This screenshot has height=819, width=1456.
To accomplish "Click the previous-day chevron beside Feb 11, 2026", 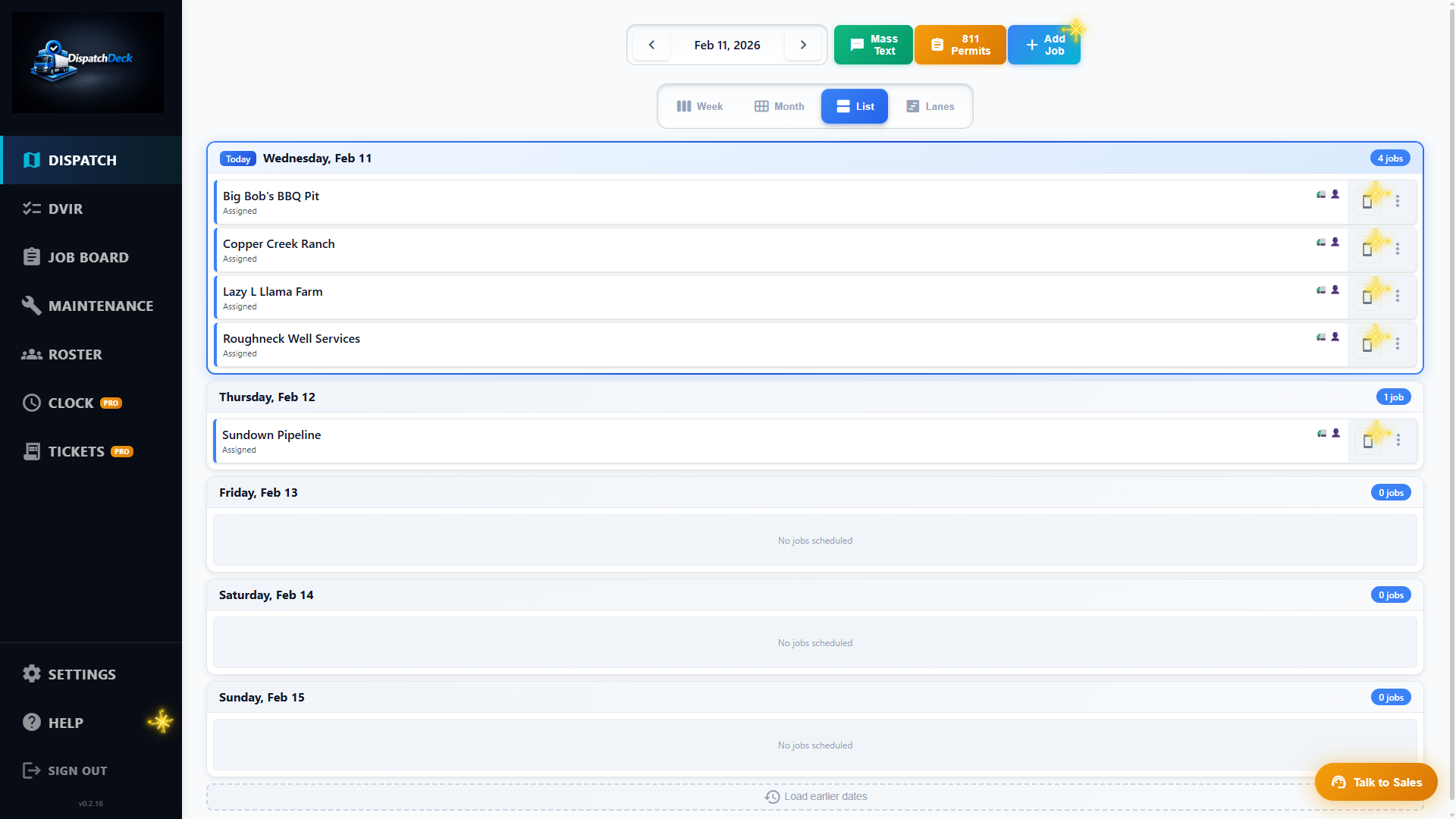I will coord(651,45).
